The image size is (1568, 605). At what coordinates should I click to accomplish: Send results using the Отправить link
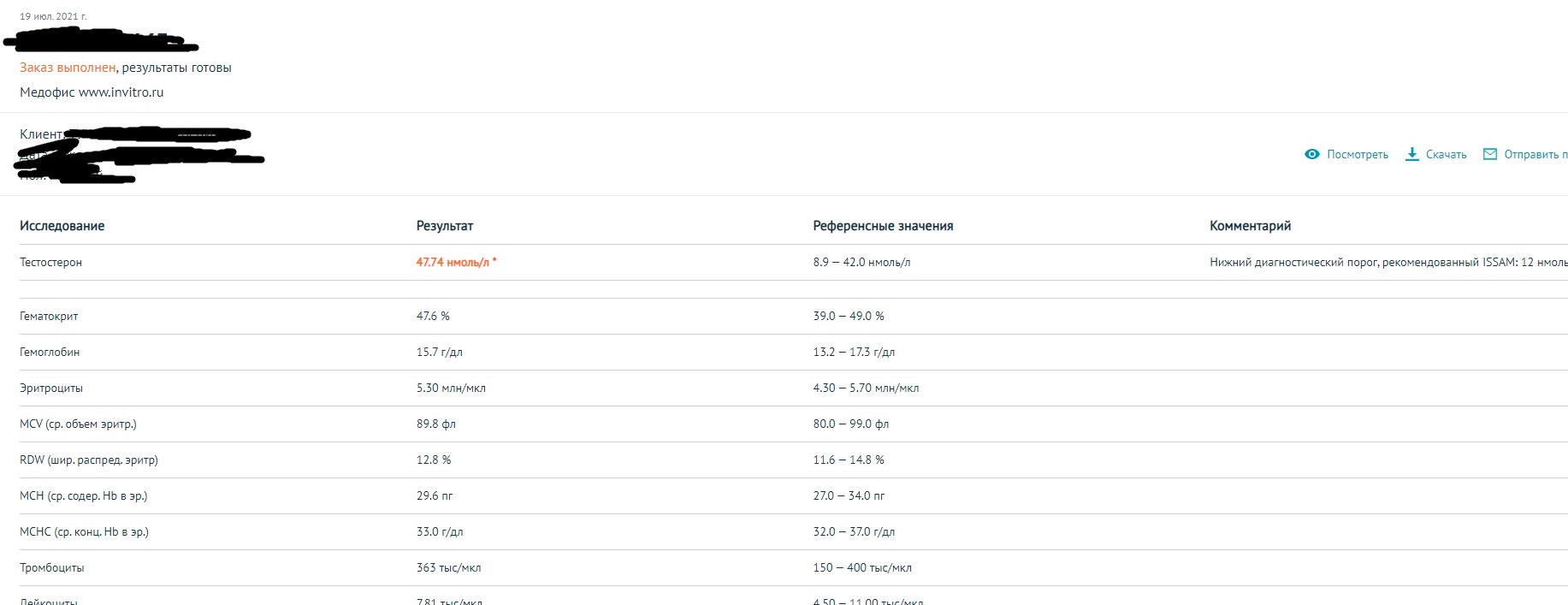(x=1535, y=155)
